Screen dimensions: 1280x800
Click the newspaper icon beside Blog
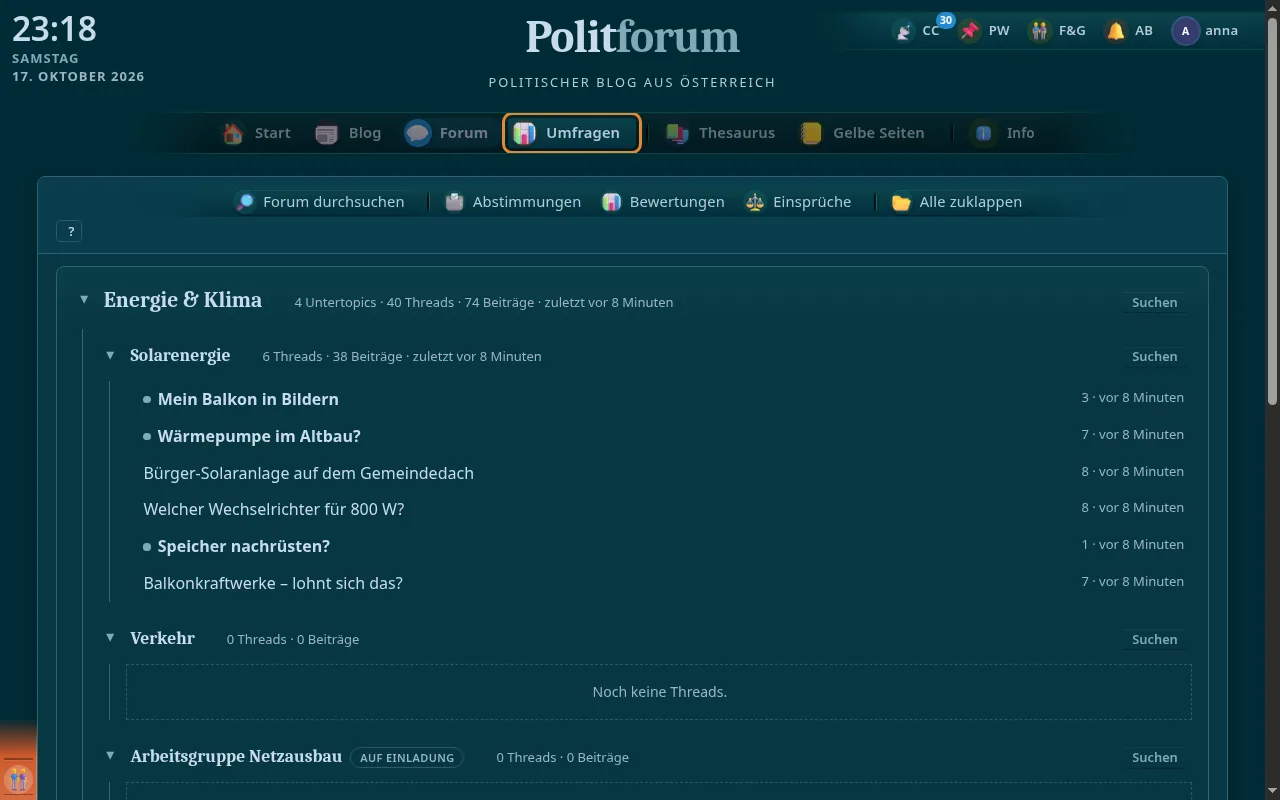(x=327, y=133)
